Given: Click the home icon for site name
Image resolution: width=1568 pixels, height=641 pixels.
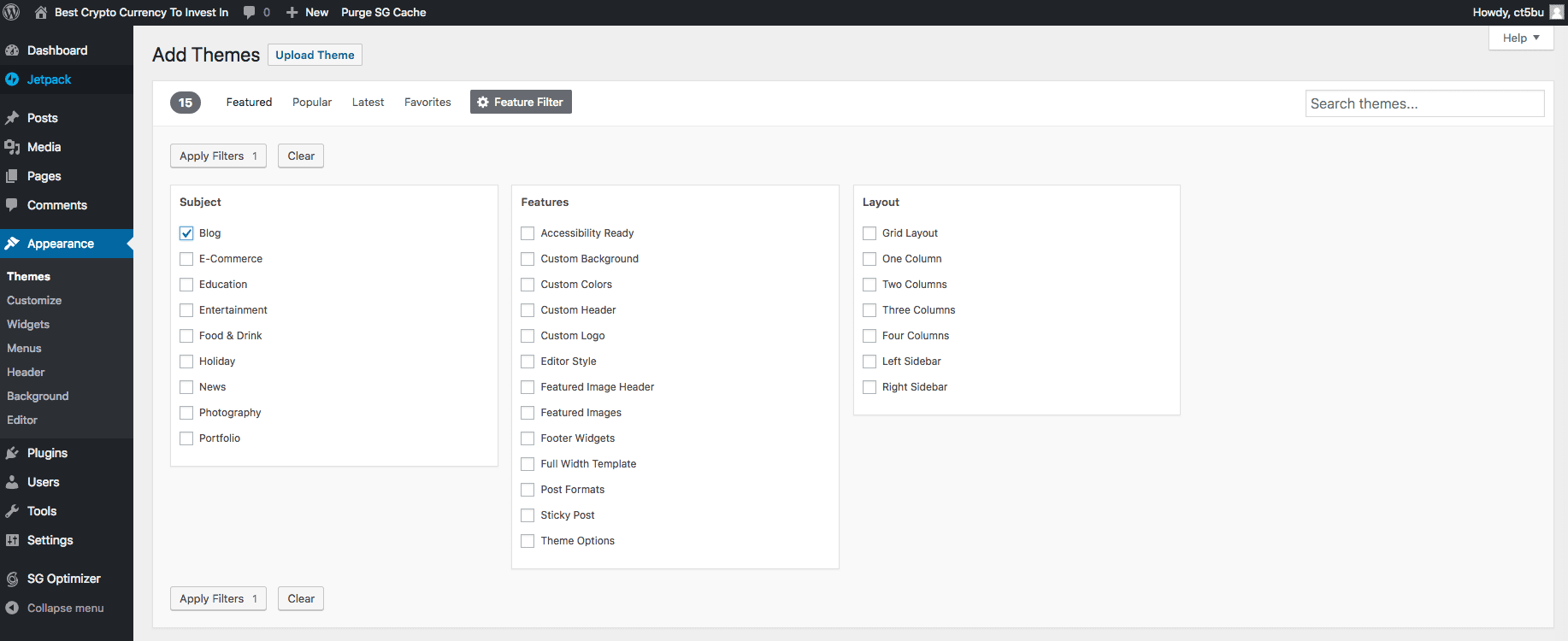Looking at the screenshot, I should (x=40, y=12).
